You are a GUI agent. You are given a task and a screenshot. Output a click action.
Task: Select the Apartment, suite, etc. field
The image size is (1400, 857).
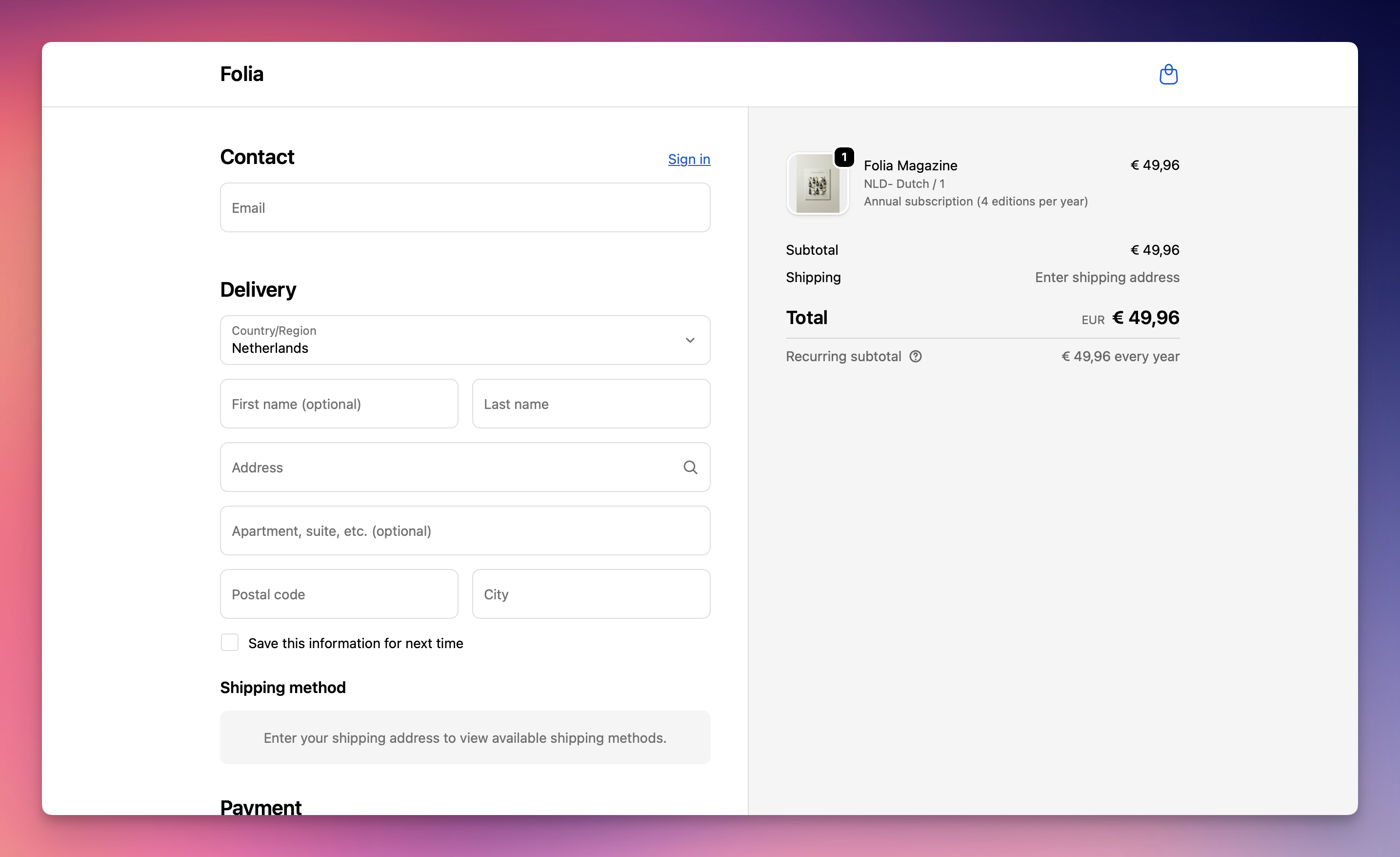click(465, 530)
